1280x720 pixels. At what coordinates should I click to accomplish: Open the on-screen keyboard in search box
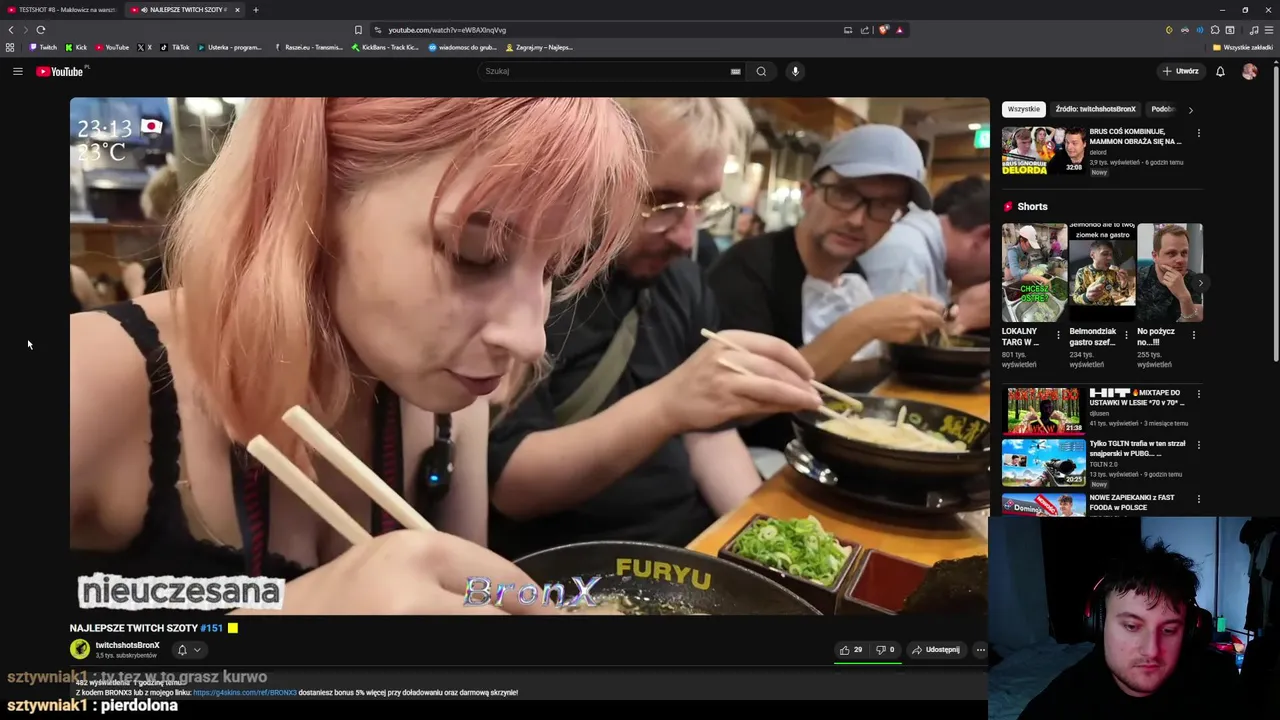point(736,71)
